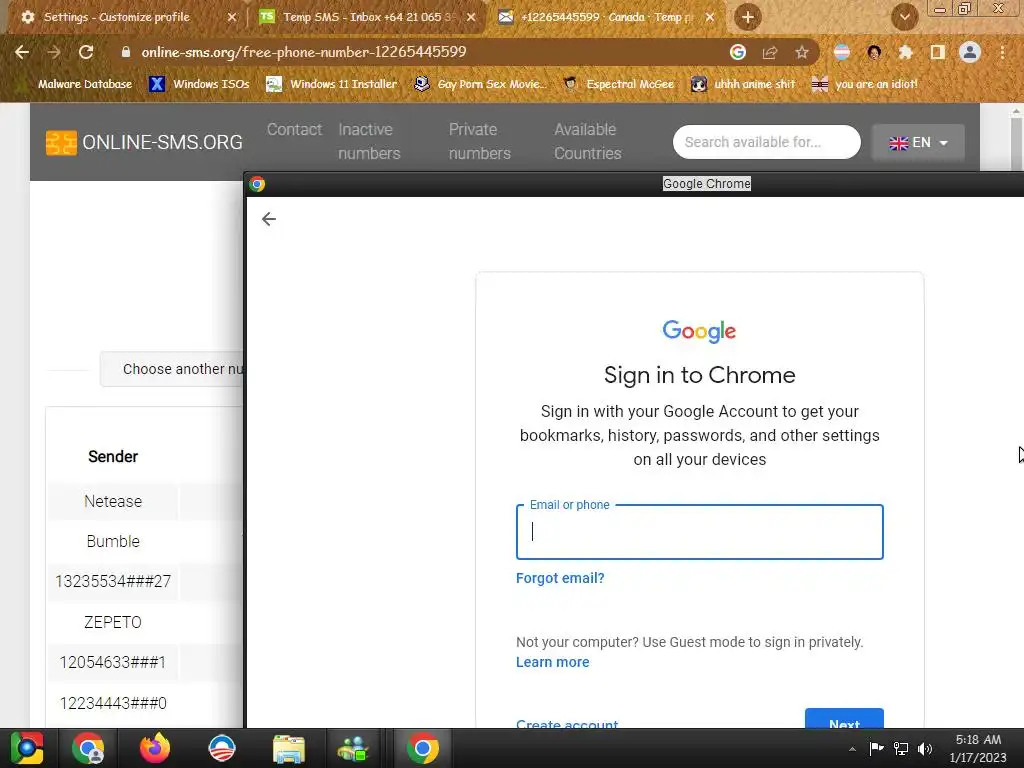Open Windows 11 Installer bookmark
The image size is (1024, 768).
pos(331,84)
